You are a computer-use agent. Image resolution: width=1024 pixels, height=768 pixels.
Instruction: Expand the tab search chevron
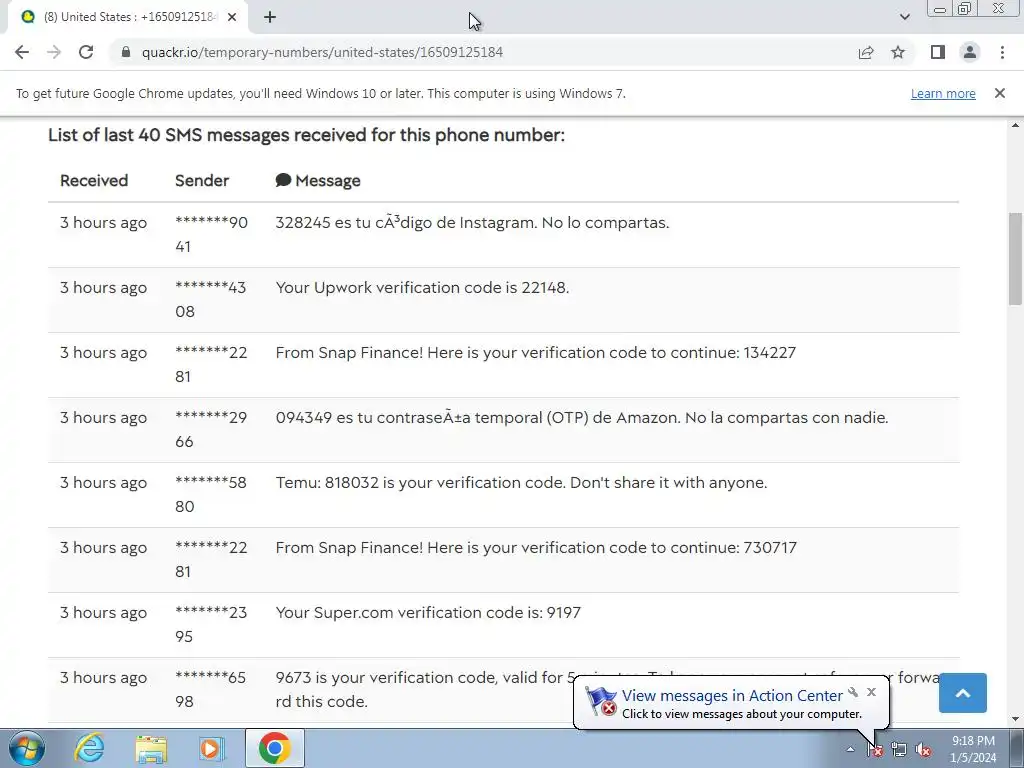click(904, 17)
